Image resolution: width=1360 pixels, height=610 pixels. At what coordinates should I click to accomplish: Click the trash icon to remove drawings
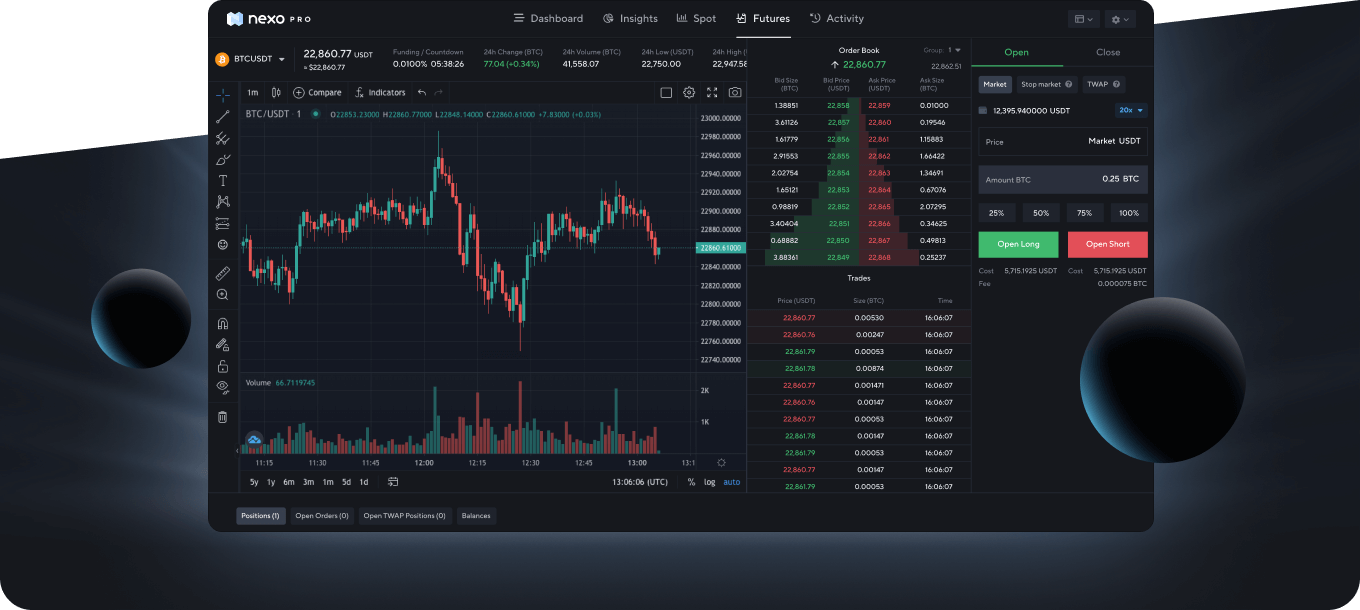point(222,416)
